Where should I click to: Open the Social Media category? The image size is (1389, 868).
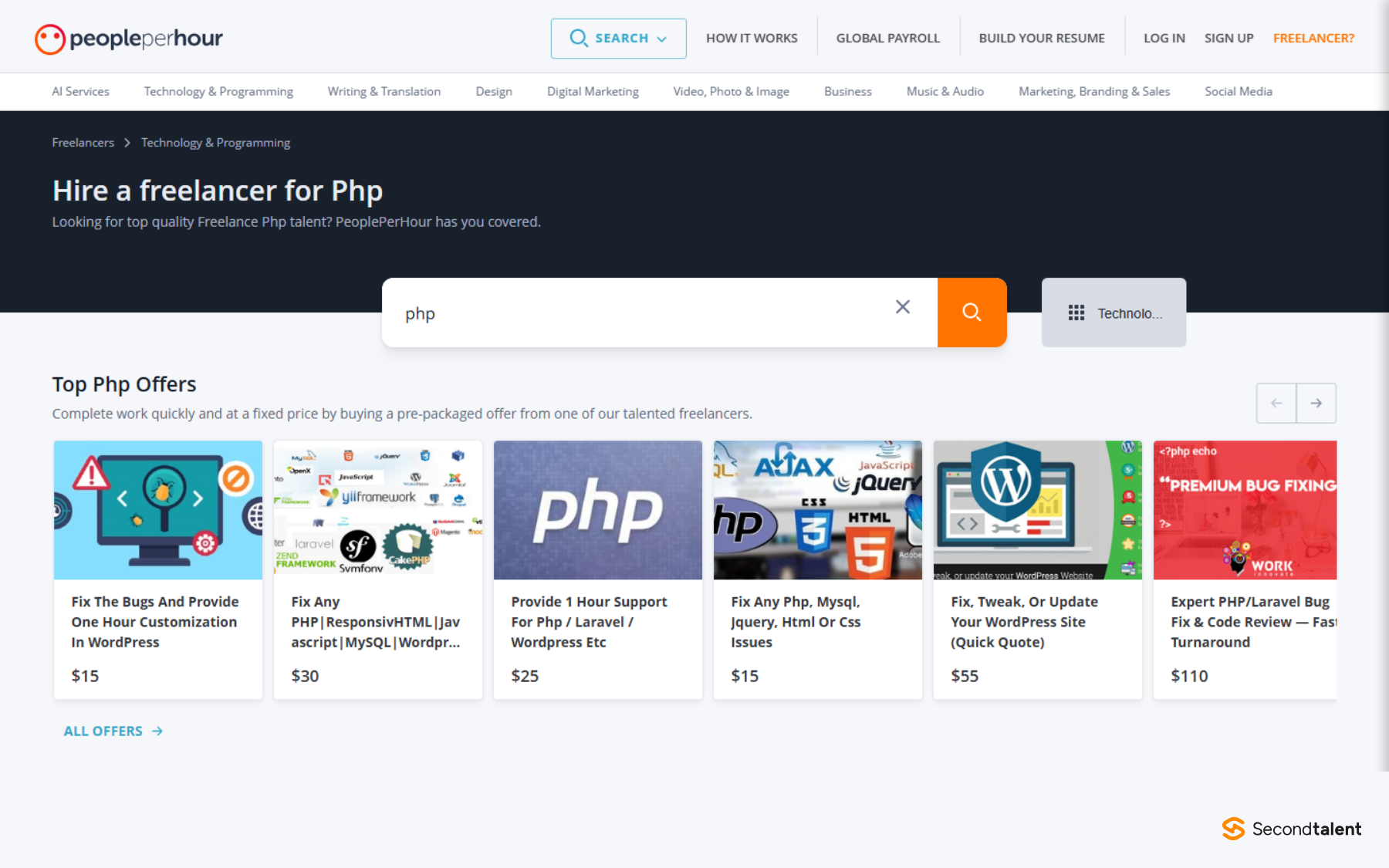click(1238, 91)
